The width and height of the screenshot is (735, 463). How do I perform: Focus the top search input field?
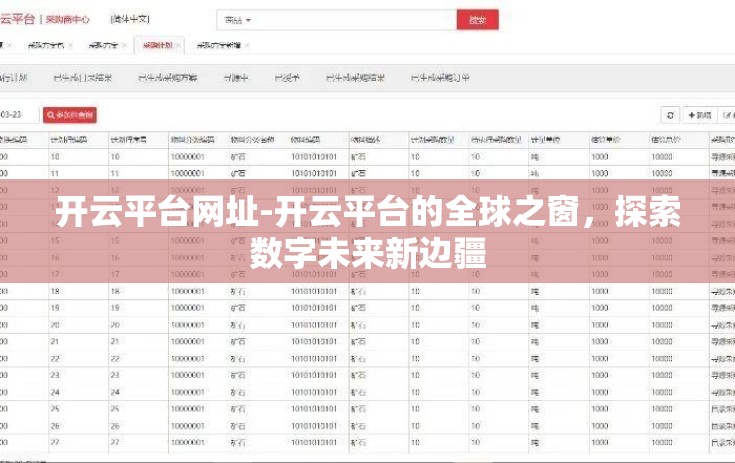point(355,20)
